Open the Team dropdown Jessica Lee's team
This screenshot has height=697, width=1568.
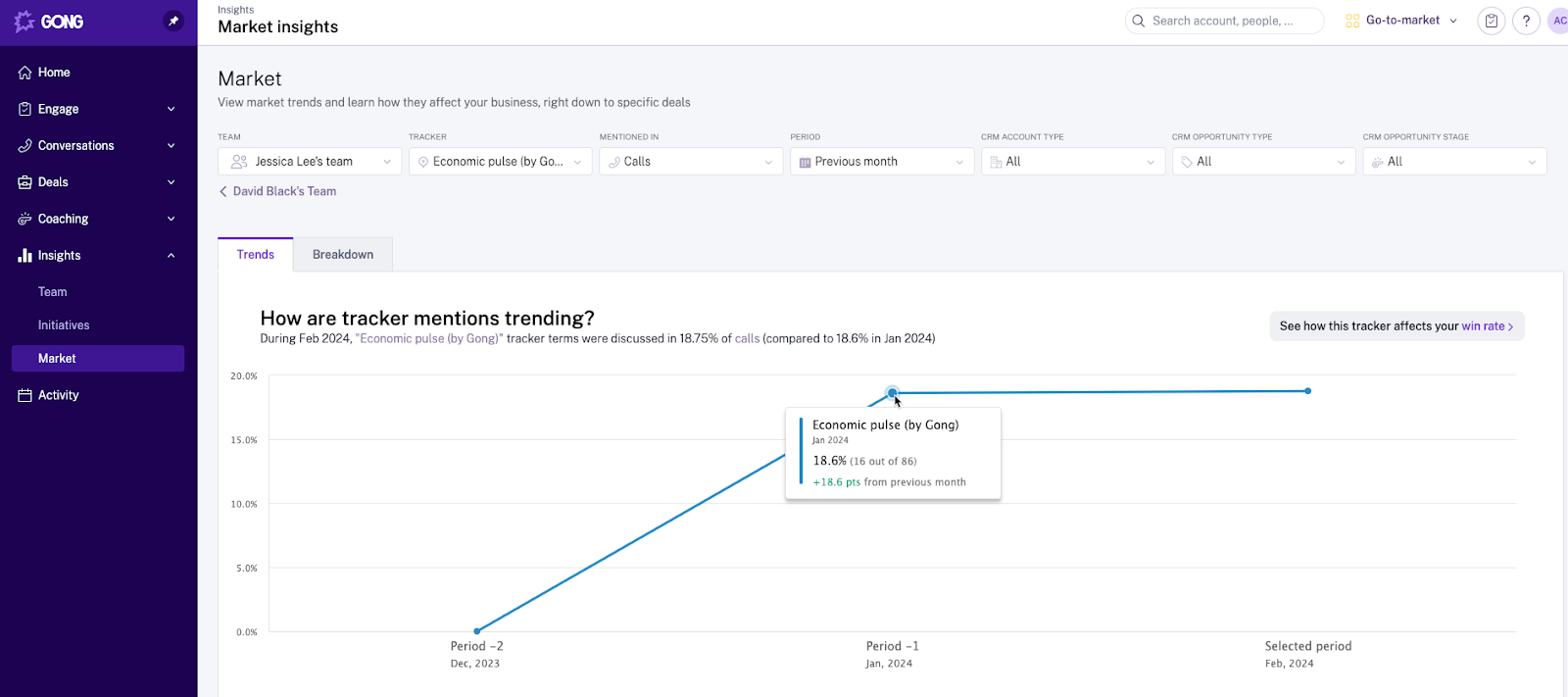point(310,162)
